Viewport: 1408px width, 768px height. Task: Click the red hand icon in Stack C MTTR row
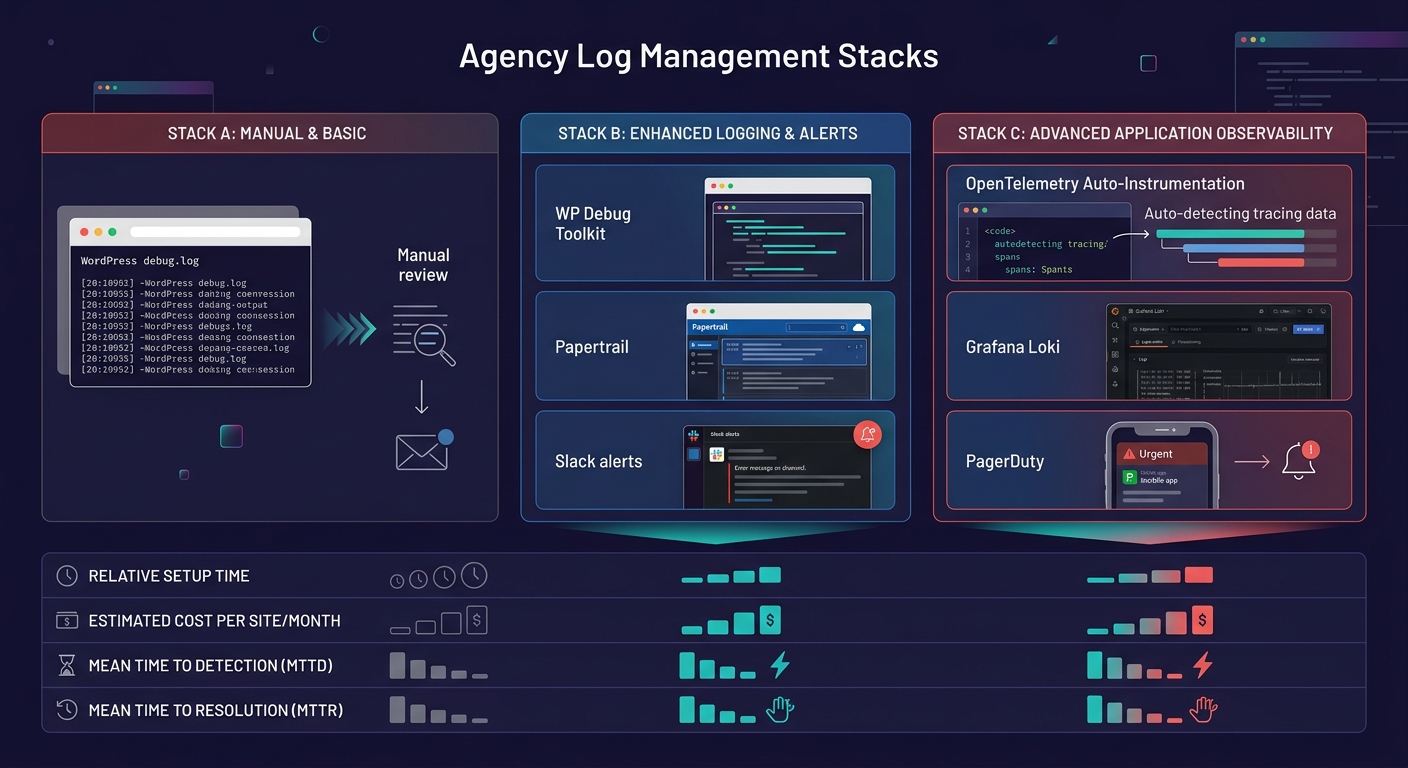click(x=1203, y=710)
